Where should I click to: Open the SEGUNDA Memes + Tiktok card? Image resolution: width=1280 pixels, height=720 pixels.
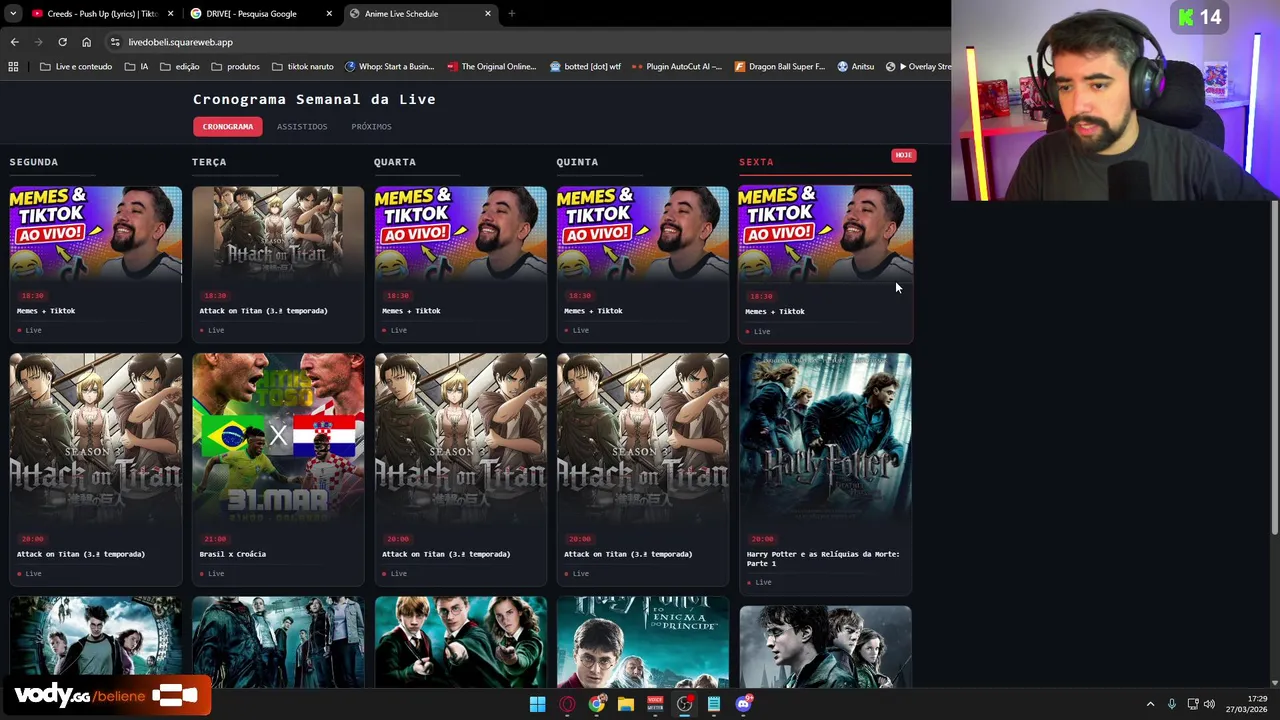coord(96,263)
